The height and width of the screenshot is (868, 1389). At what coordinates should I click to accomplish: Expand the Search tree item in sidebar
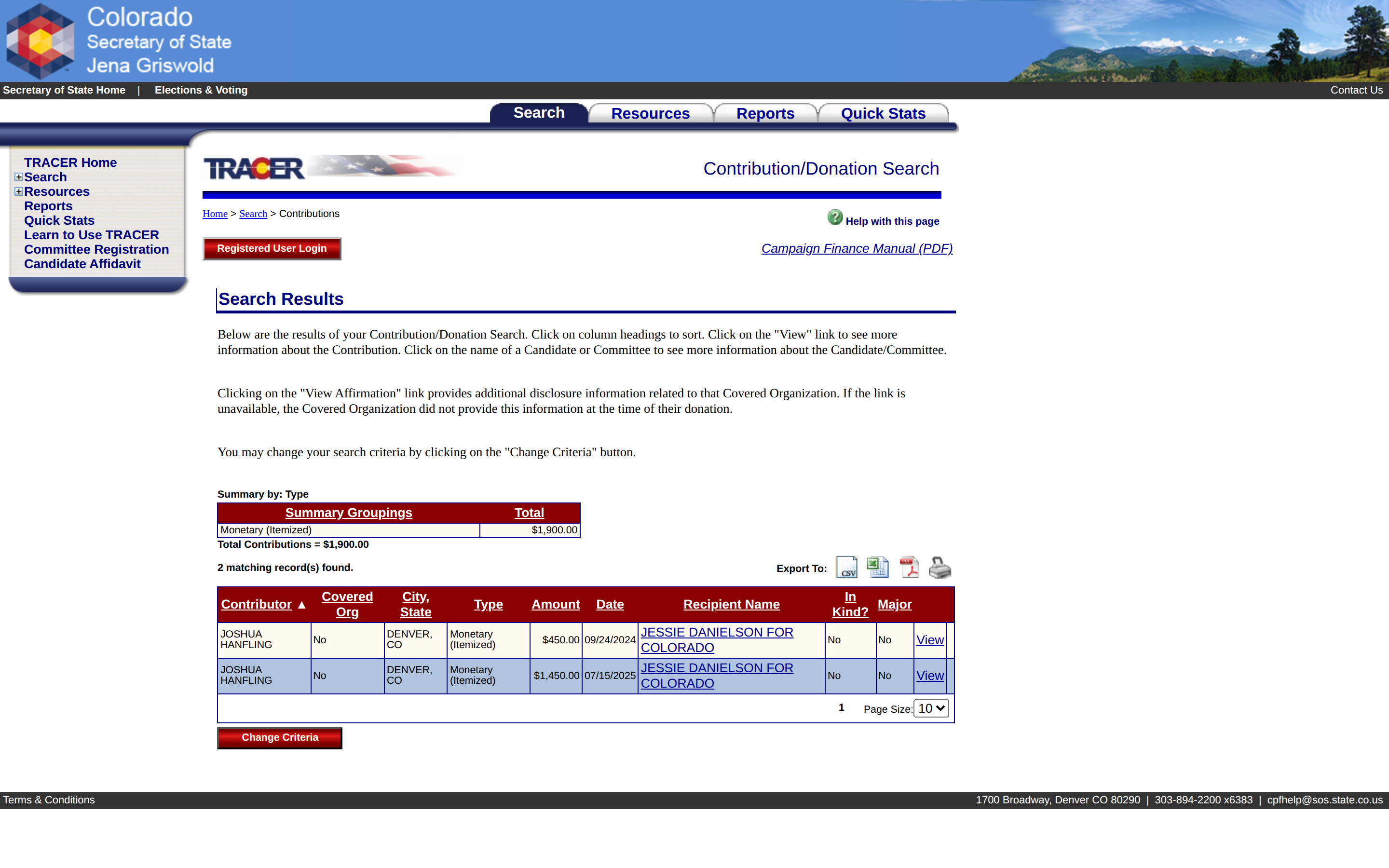tap(19, 177)
